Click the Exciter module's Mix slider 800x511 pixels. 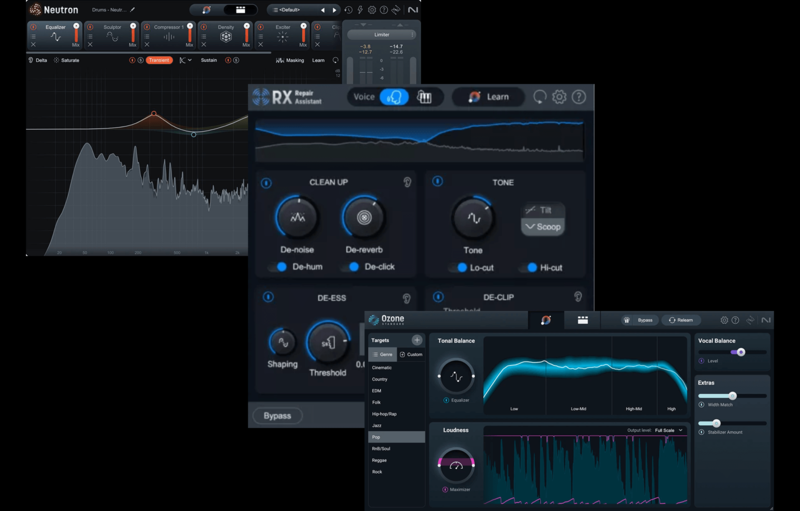[304, 34]
